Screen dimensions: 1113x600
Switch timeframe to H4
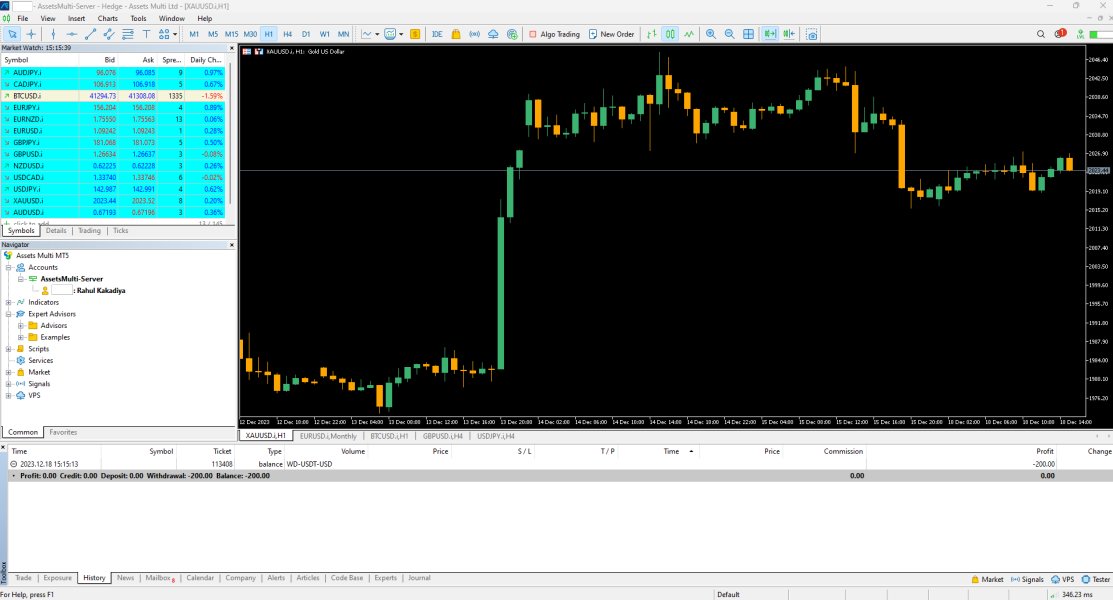coord(287,34)
